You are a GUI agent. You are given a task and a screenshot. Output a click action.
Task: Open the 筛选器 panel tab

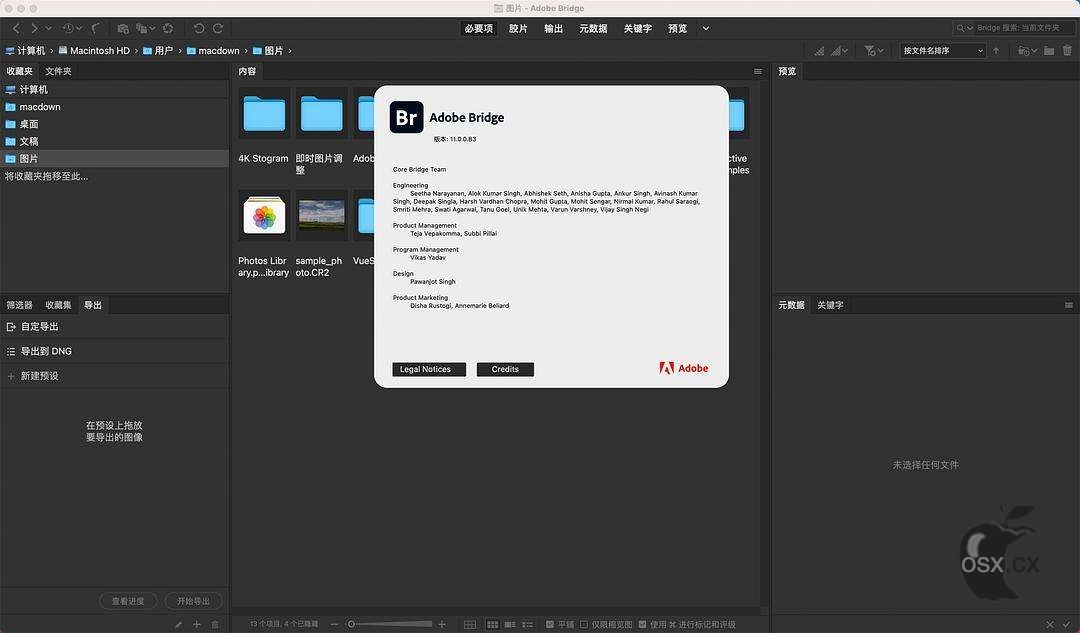click(x=19, y=304)
